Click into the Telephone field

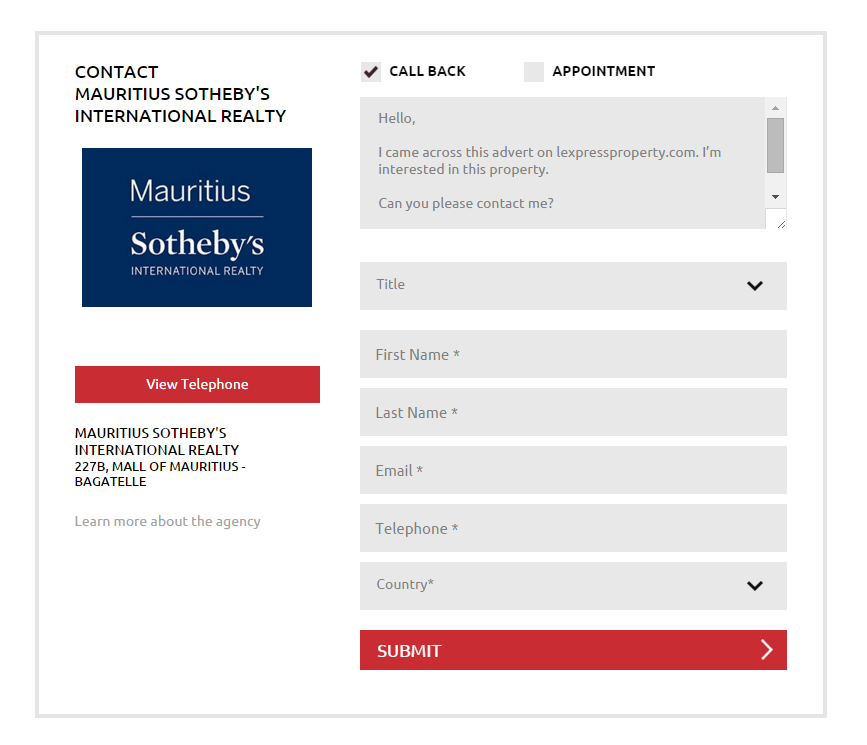pyautogui.click(x=573, y=528)
